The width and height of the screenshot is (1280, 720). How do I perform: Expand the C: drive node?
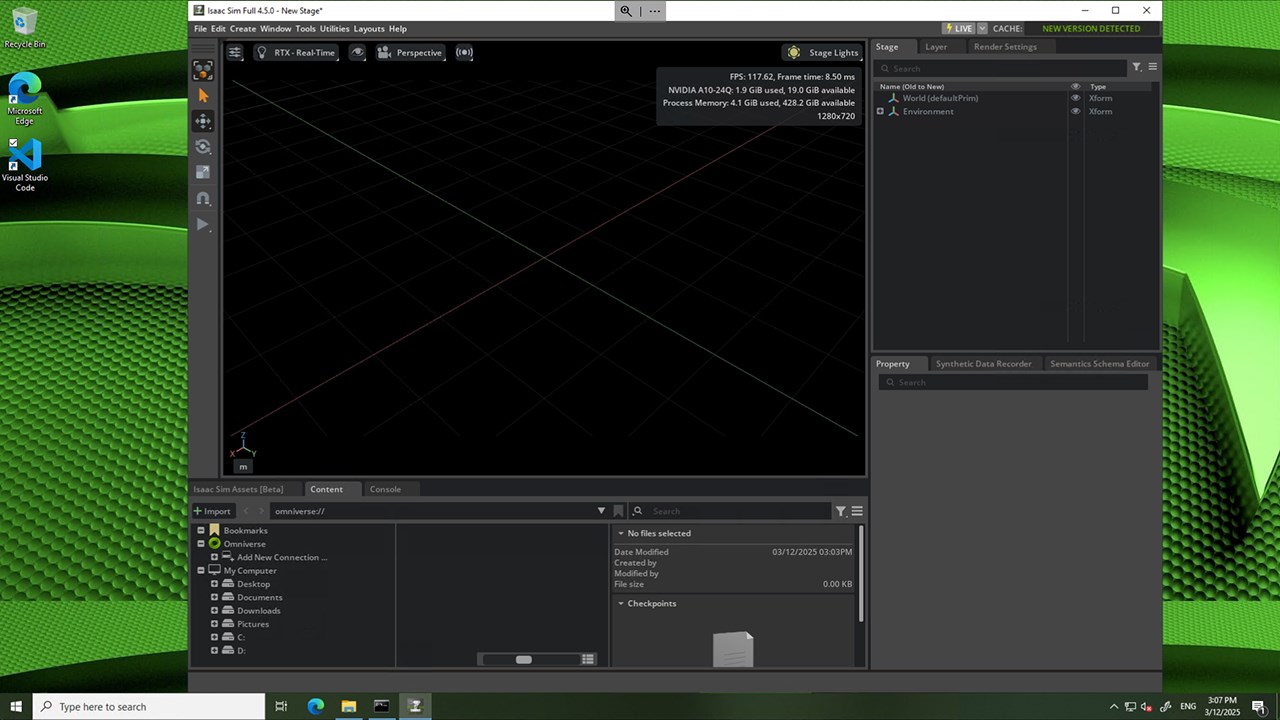point(214,637)
